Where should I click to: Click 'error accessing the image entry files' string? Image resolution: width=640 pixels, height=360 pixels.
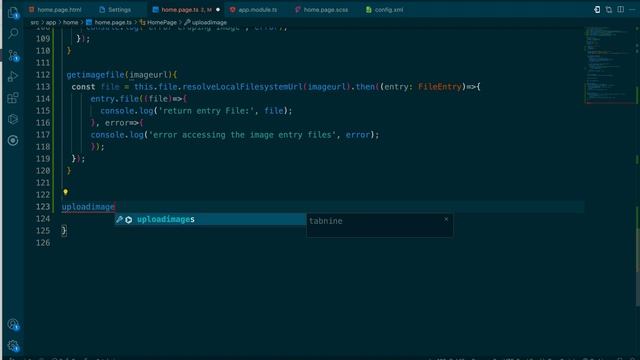242,135
